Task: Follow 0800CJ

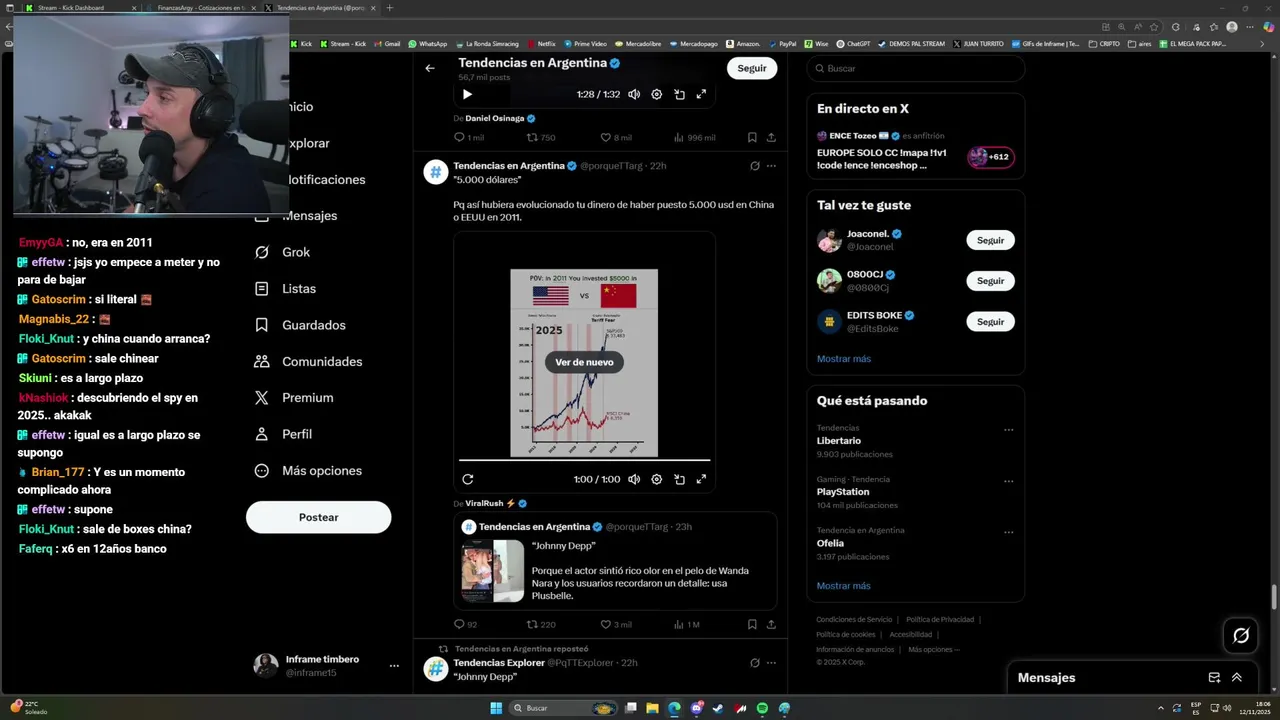Action: pyautogui.click(x=990, y=281)
